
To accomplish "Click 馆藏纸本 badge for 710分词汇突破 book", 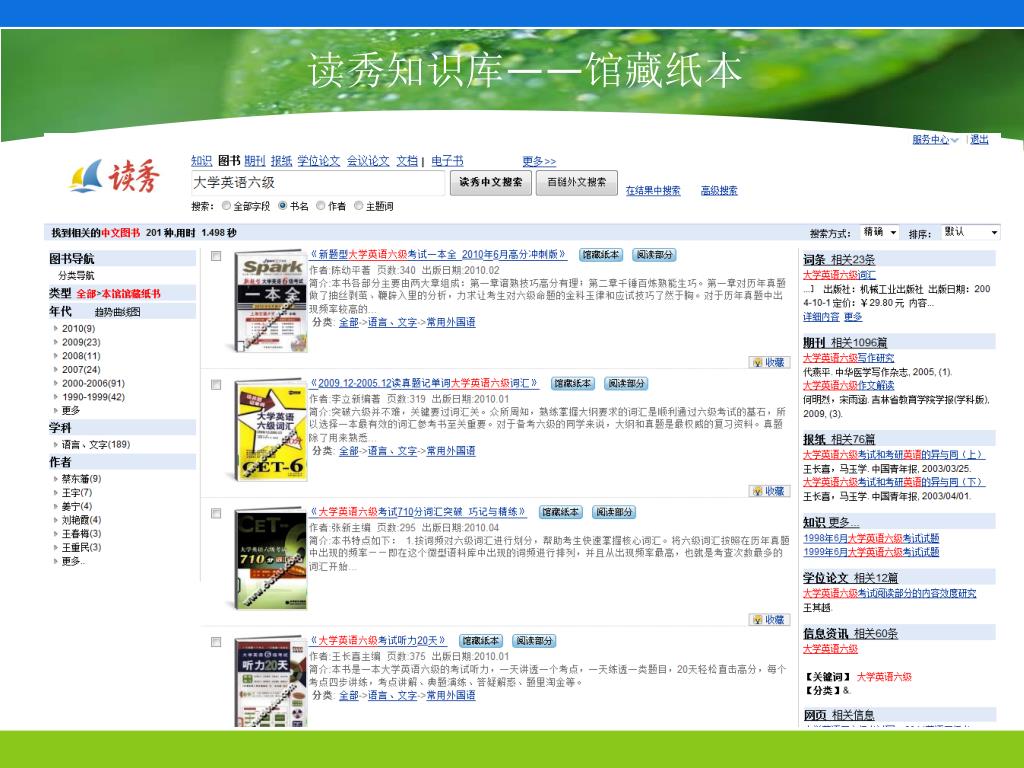I will click(561, 512).
